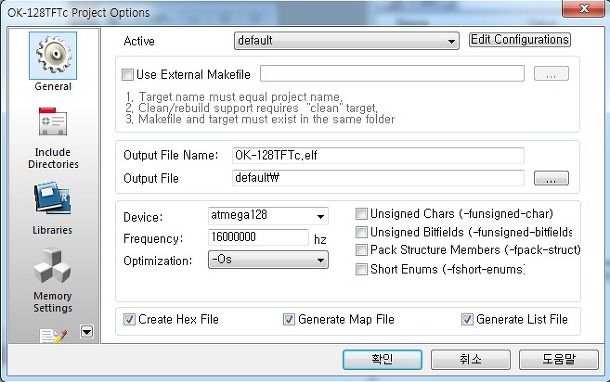Open the Include Directories icon
The height and width of the screenshot is (382, 610).
tap(53, 121)
